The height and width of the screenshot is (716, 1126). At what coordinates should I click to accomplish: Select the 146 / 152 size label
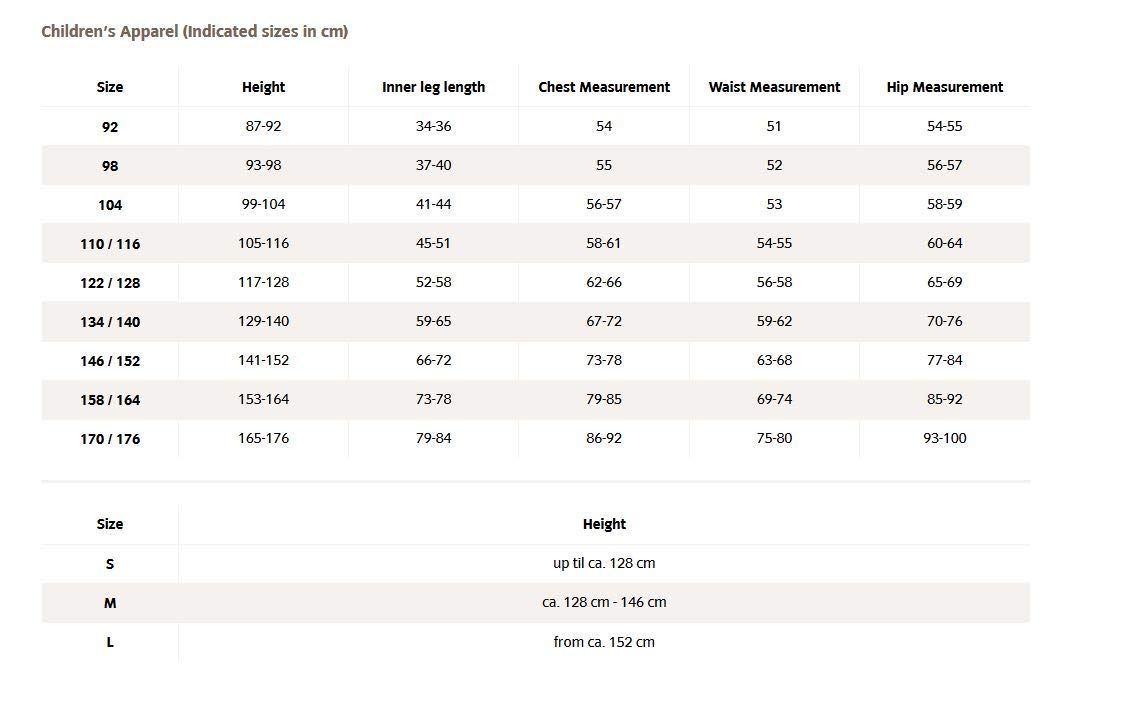point(110,361)
